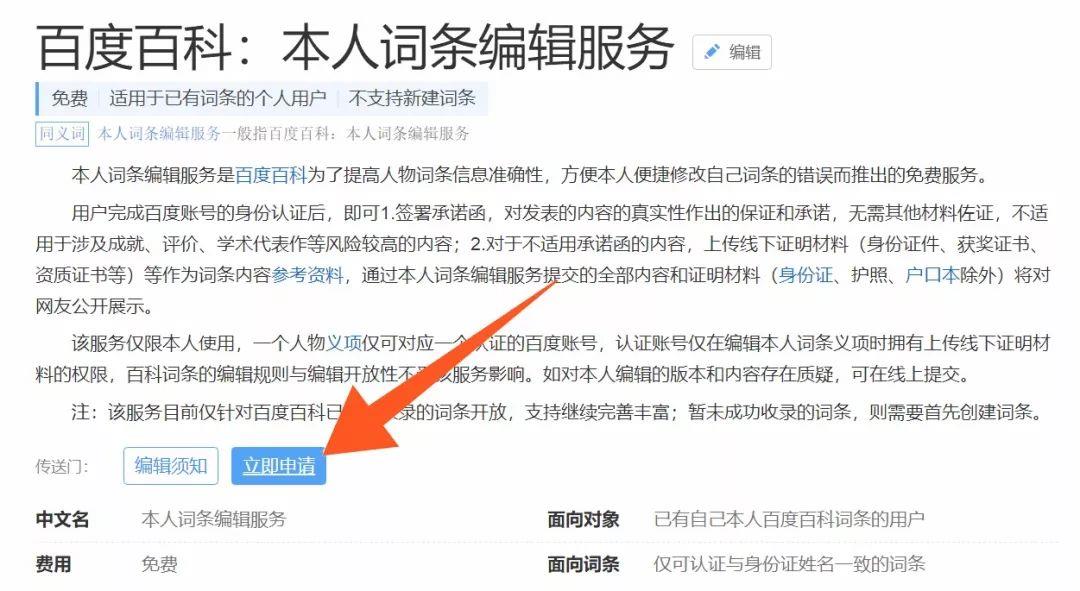The image size is (1080, 591).
Task: Click the 义项 hyperlink
Action: pyautogui.click(x=344, y=342)
